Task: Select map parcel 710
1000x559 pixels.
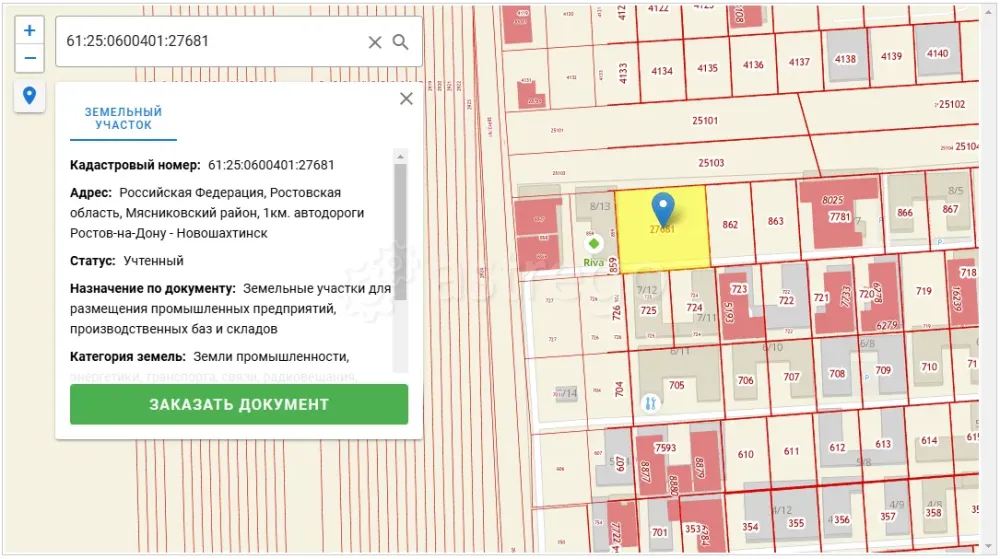Action: tap(929, 367)
